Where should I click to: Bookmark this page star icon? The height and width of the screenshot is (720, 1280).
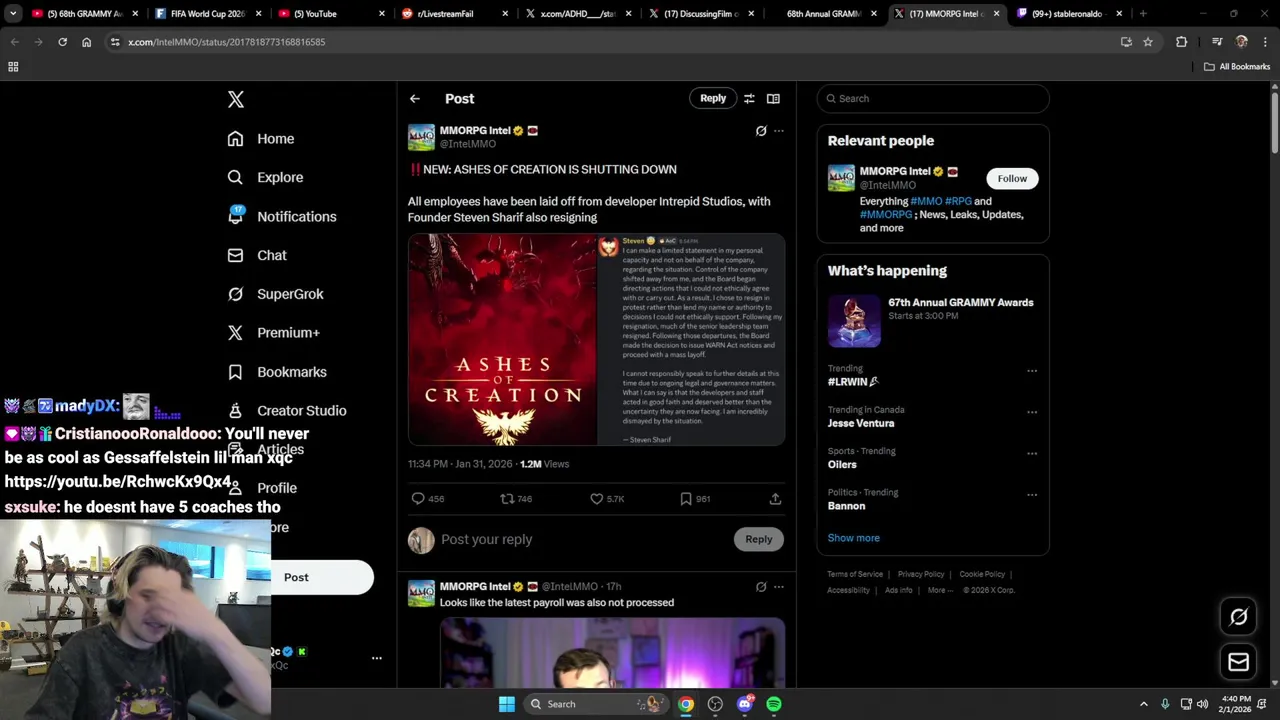coord(1148,42)
